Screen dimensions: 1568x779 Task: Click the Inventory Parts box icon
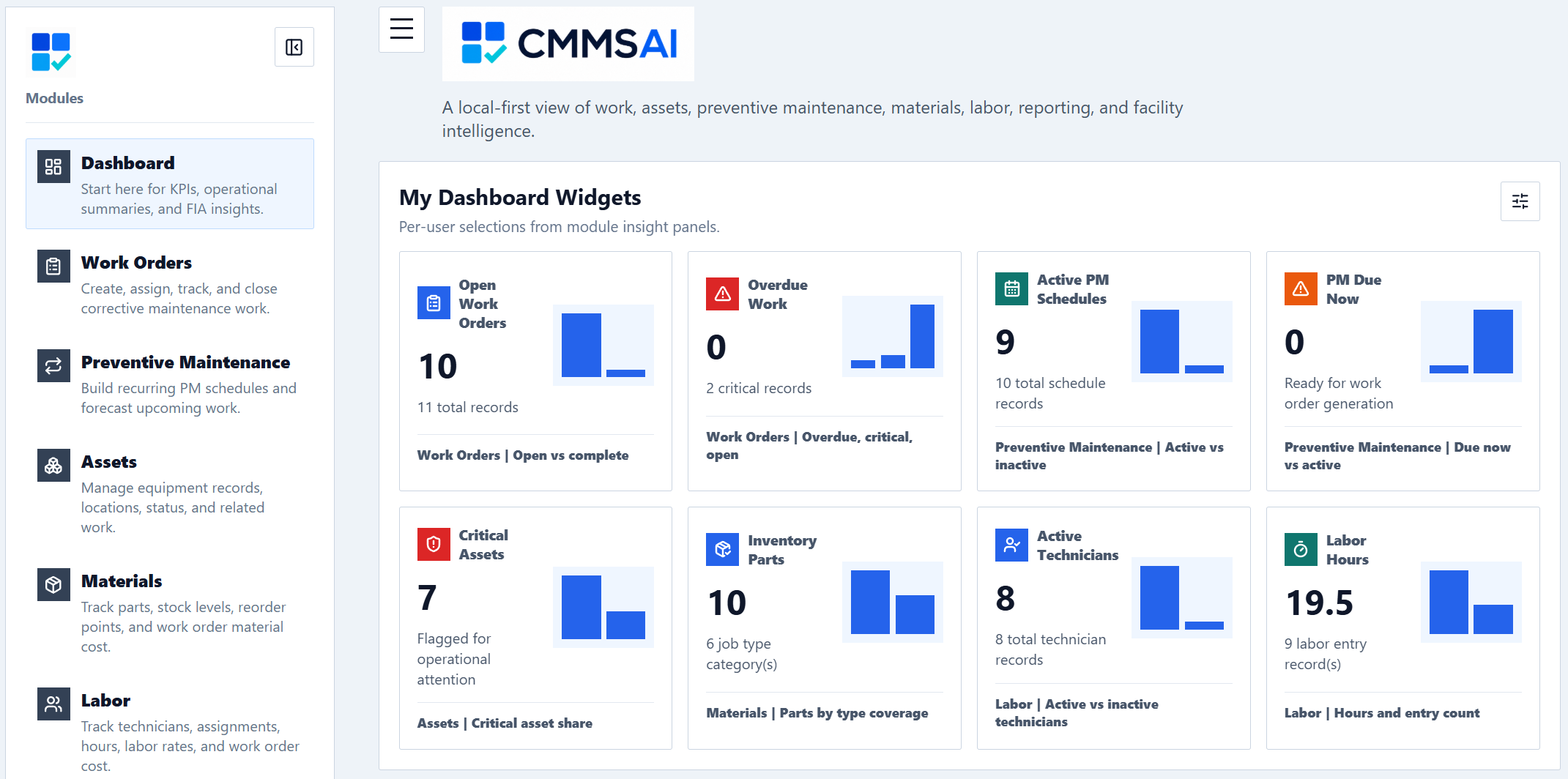pyautogui.click(x=723, y=550)
